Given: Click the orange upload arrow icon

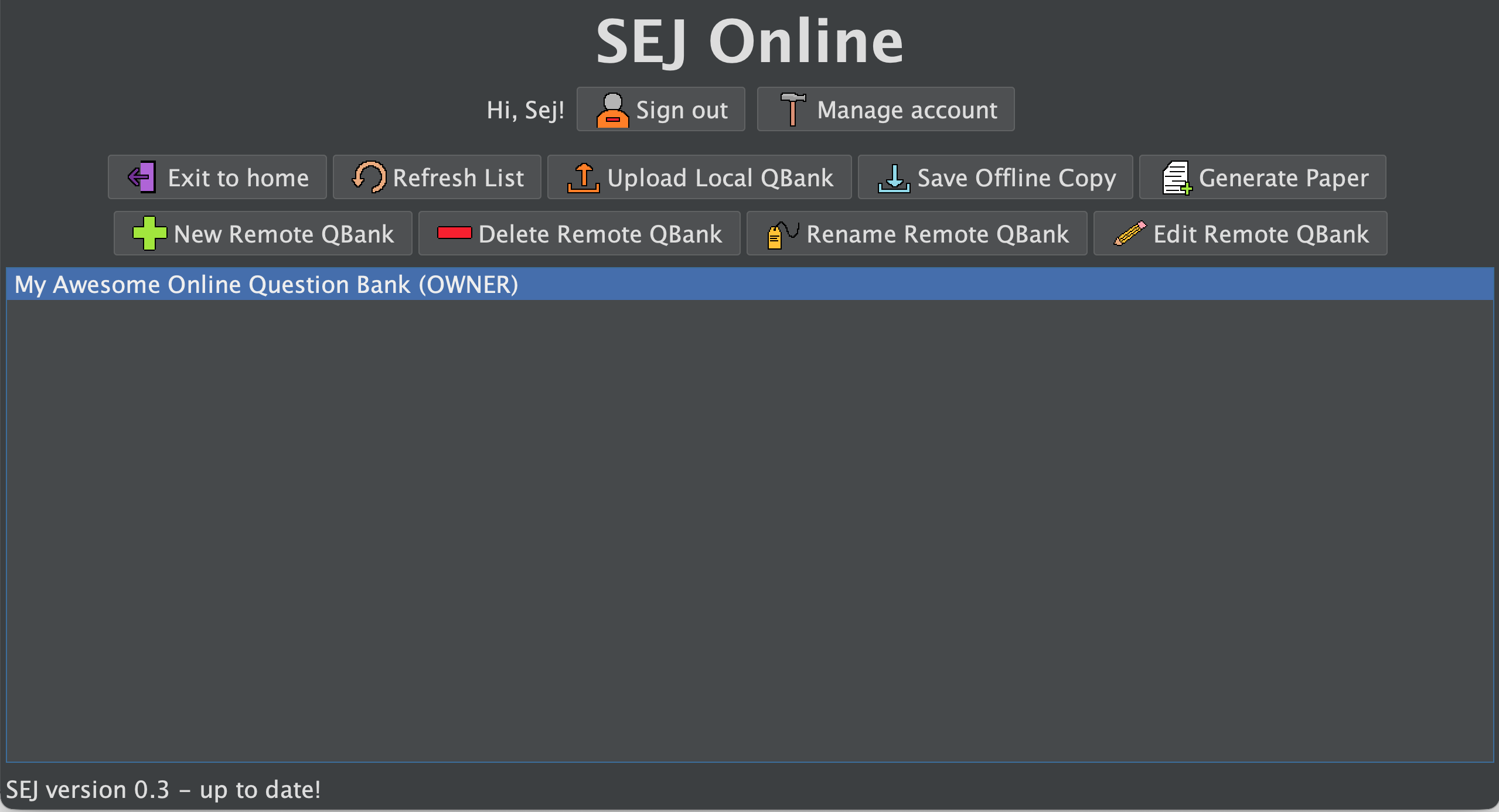Looking at the screenshot, I should (x=583, y=178).
